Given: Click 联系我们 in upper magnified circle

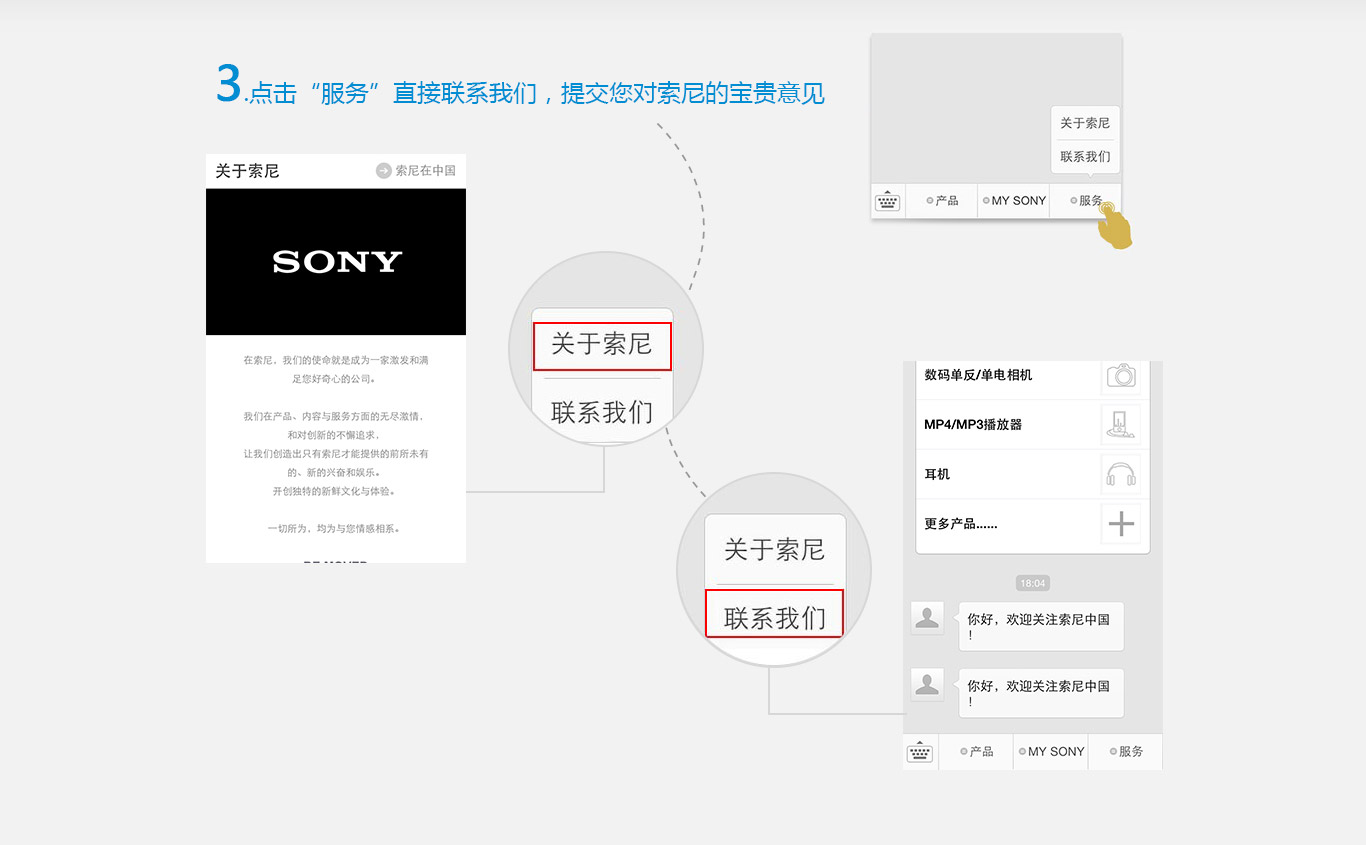Looking at the screenshot, I should tap(602, 411).
